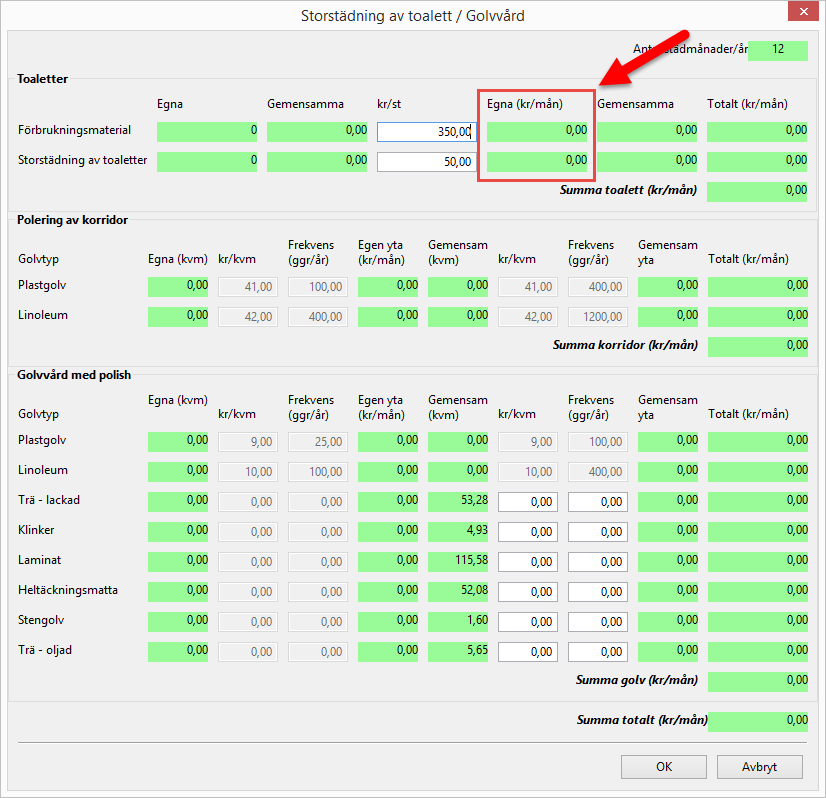Screen dimensions: 826x798
Task: Close the Storstädning av toalett dialog
Action: click(803, 15)
